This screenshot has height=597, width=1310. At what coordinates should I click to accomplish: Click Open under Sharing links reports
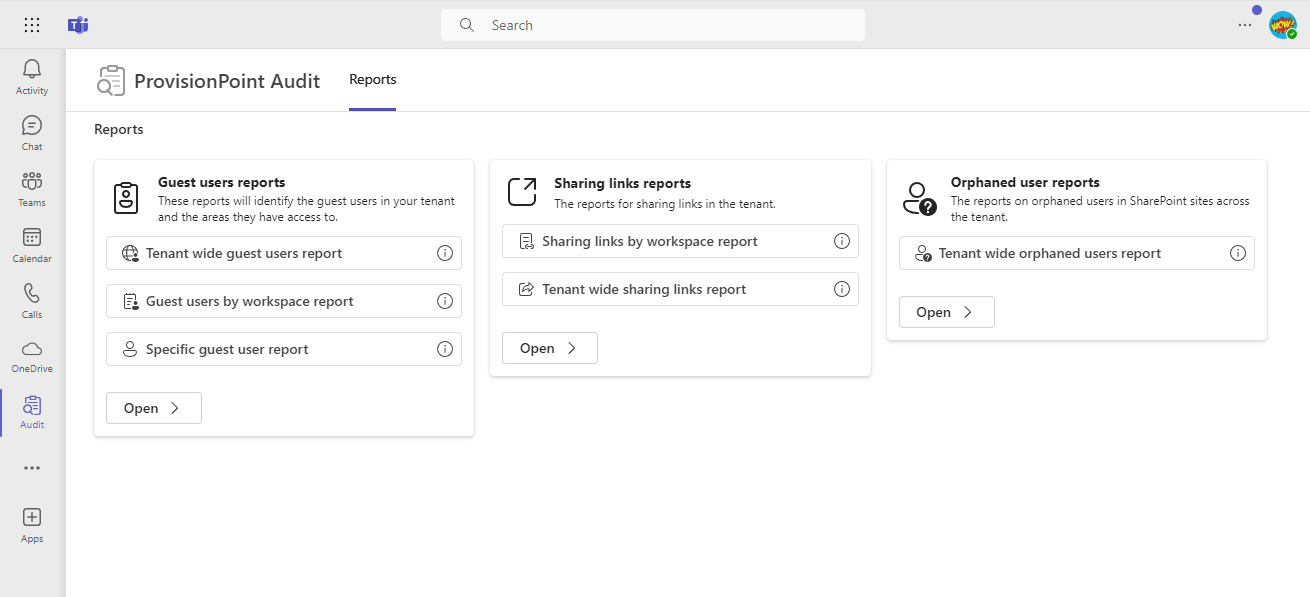(x=550, y=348)
